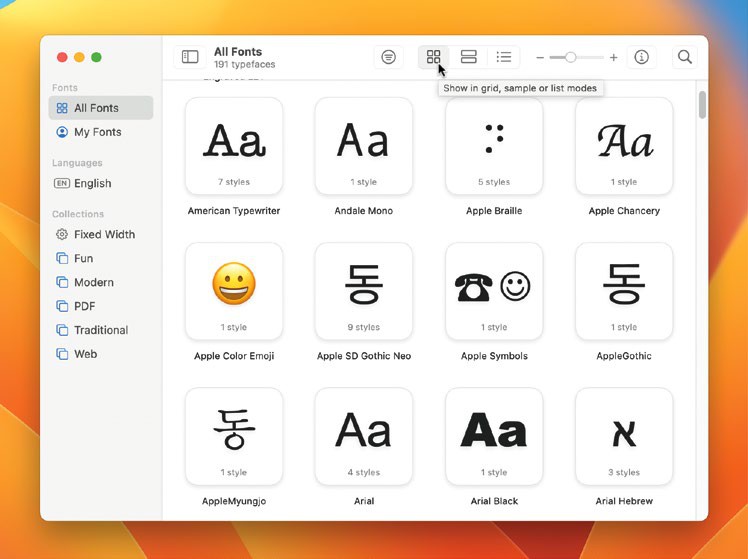Screen dimensions: 748x559
Task: Select the English language filter
Action: pos(92,183)
